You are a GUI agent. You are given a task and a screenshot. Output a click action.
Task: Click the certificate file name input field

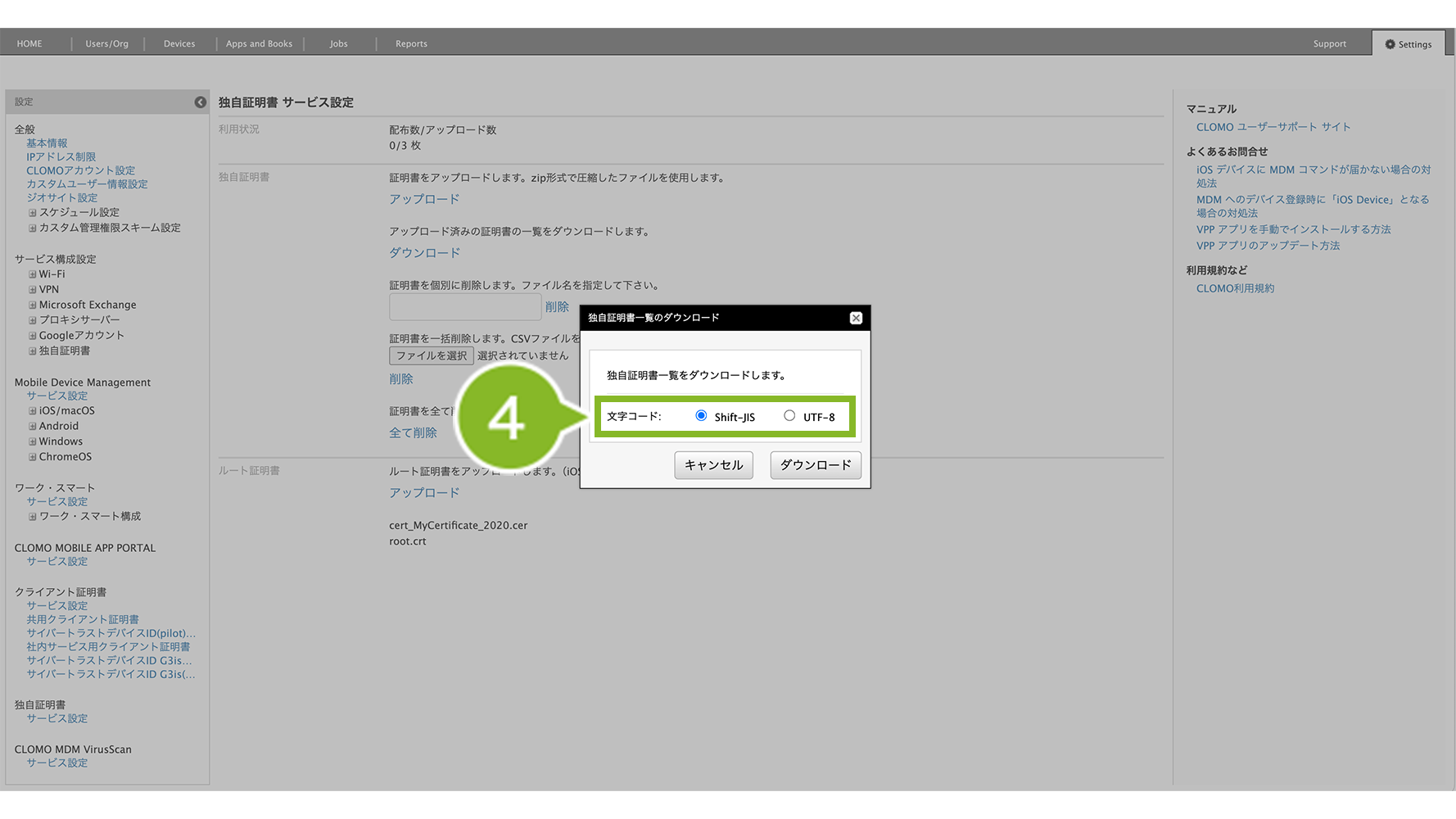(464, 307)
